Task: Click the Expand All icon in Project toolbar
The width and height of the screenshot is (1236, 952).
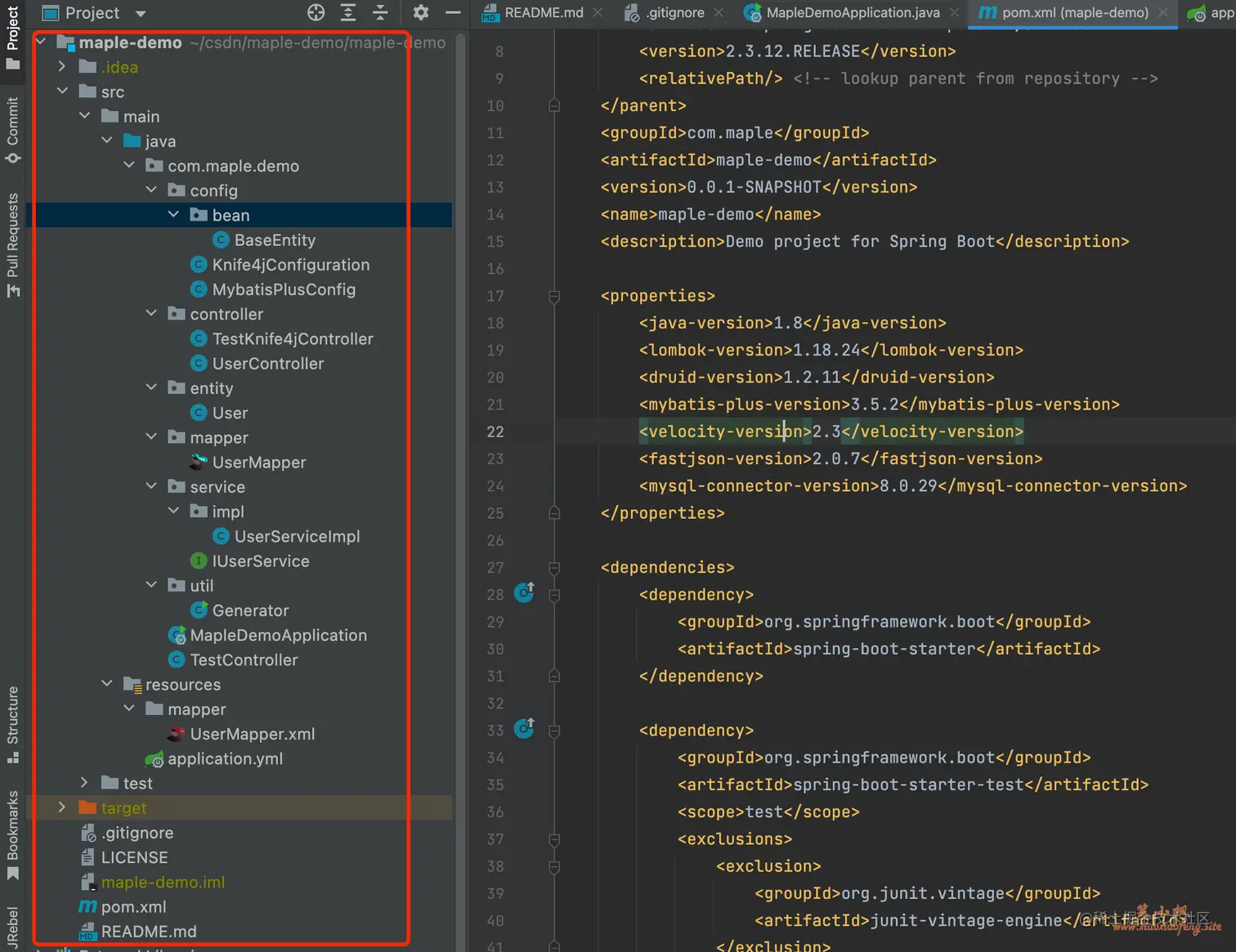Action: [348, 12]
